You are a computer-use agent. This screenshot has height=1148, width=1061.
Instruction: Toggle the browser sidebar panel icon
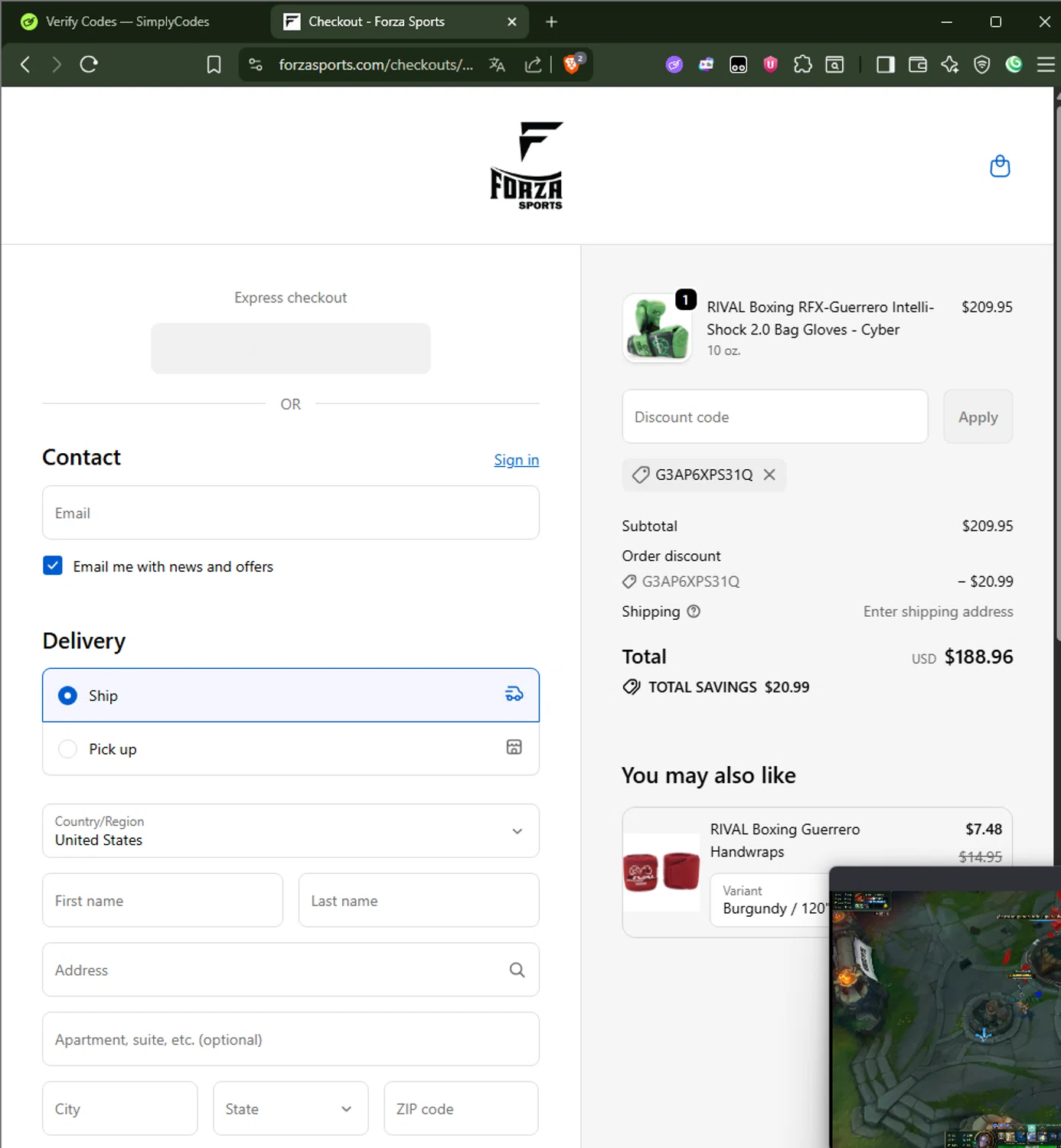pyautogui.click(x=886, y=65)
